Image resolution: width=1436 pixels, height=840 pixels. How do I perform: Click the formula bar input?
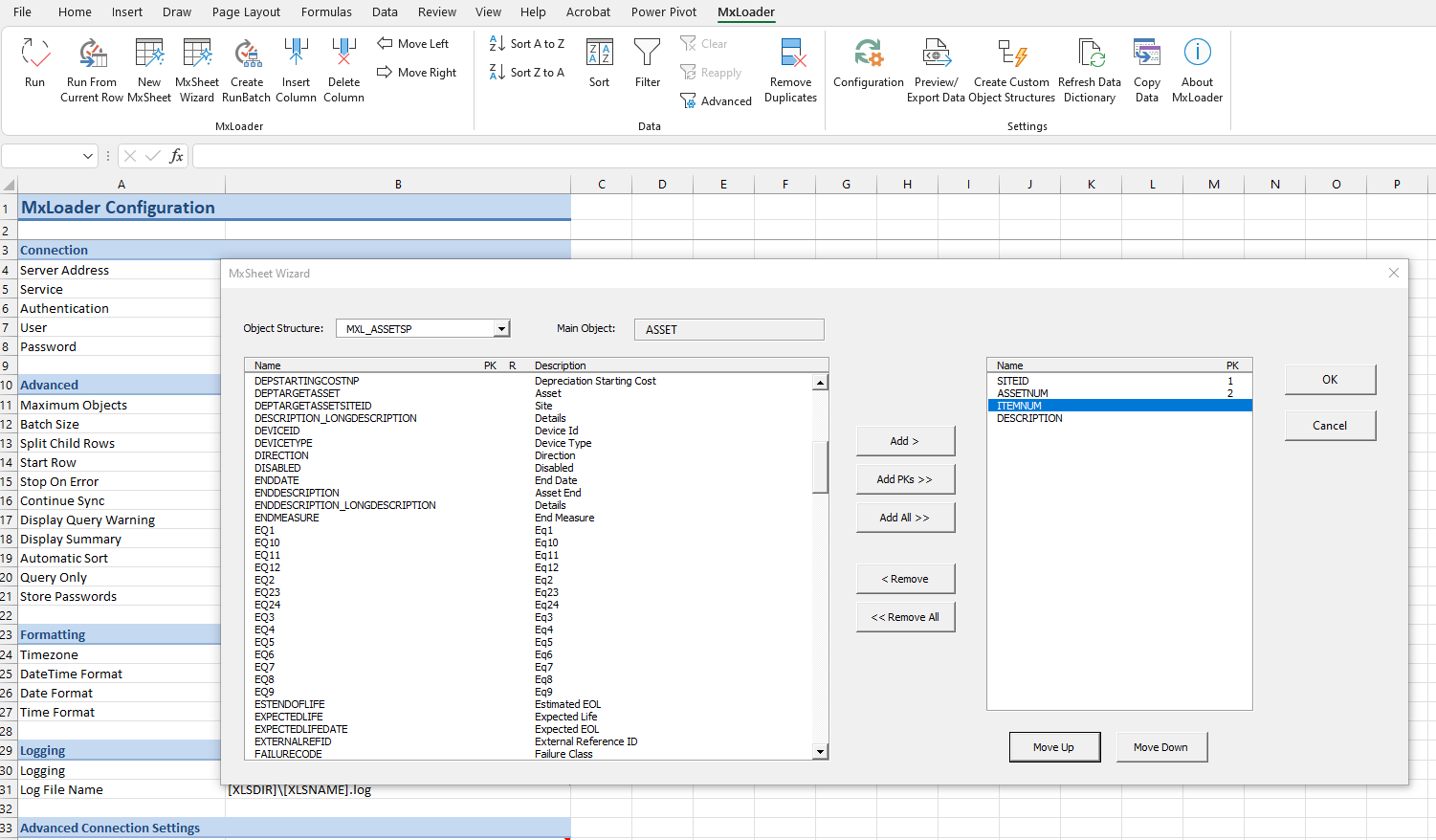tap(813, 156)
